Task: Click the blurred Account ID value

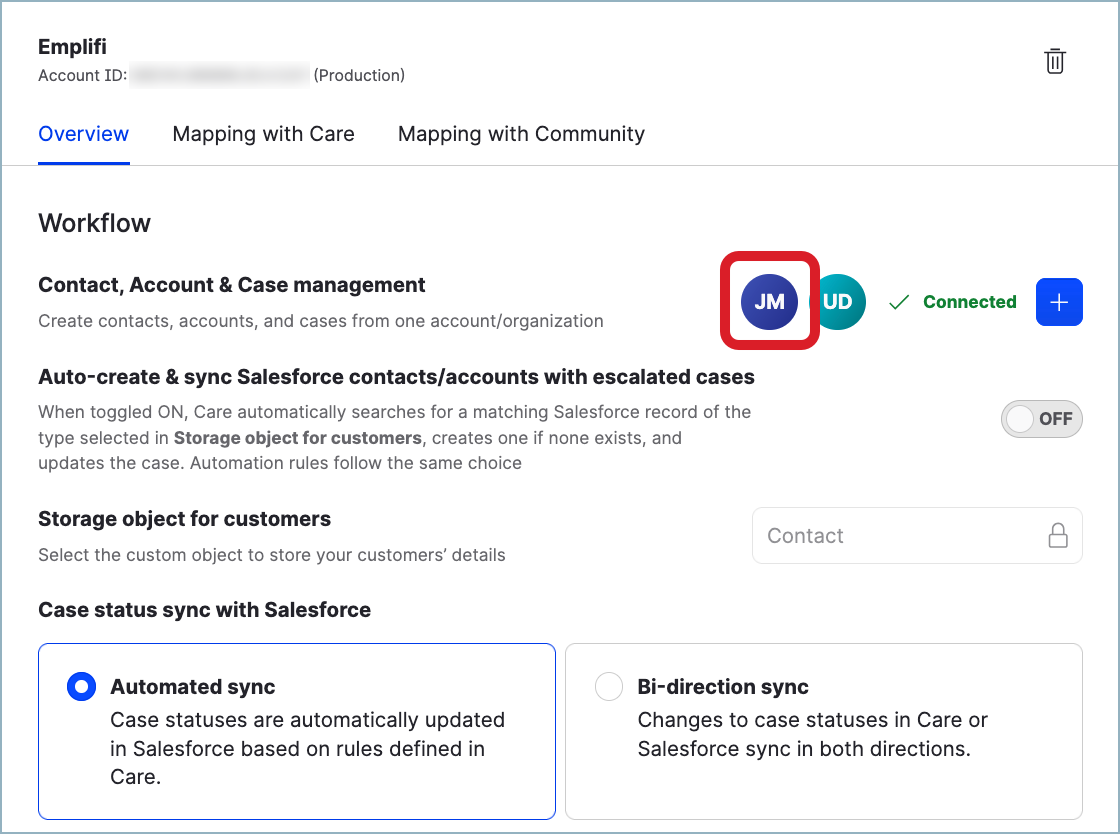Action: (x=220, y=75)
